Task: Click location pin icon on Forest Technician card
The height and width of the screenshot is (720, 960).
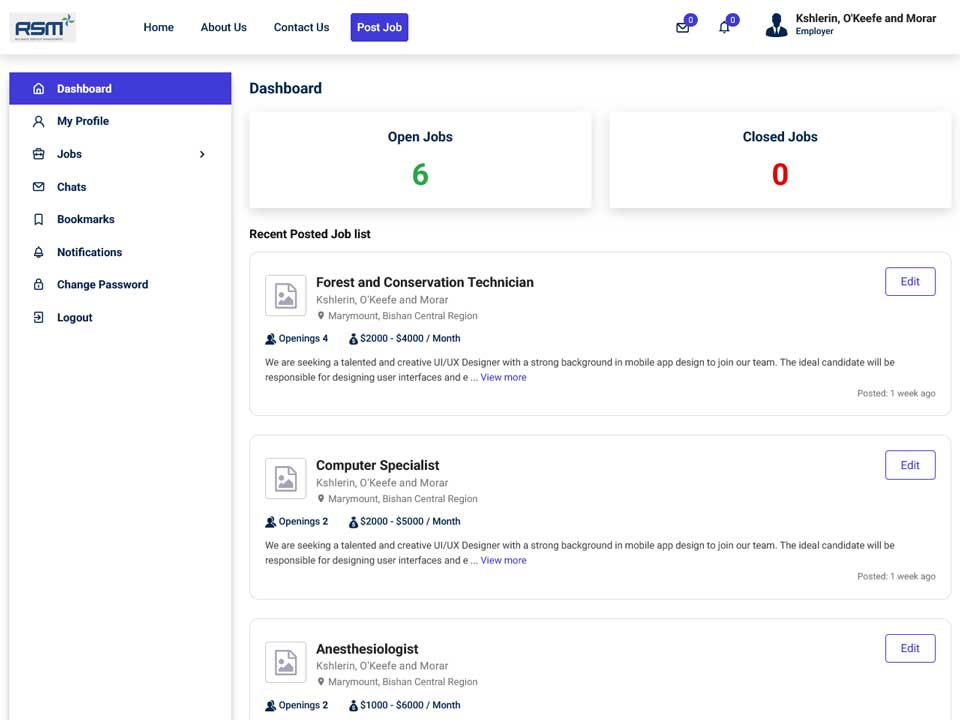Action: point(321,316)
